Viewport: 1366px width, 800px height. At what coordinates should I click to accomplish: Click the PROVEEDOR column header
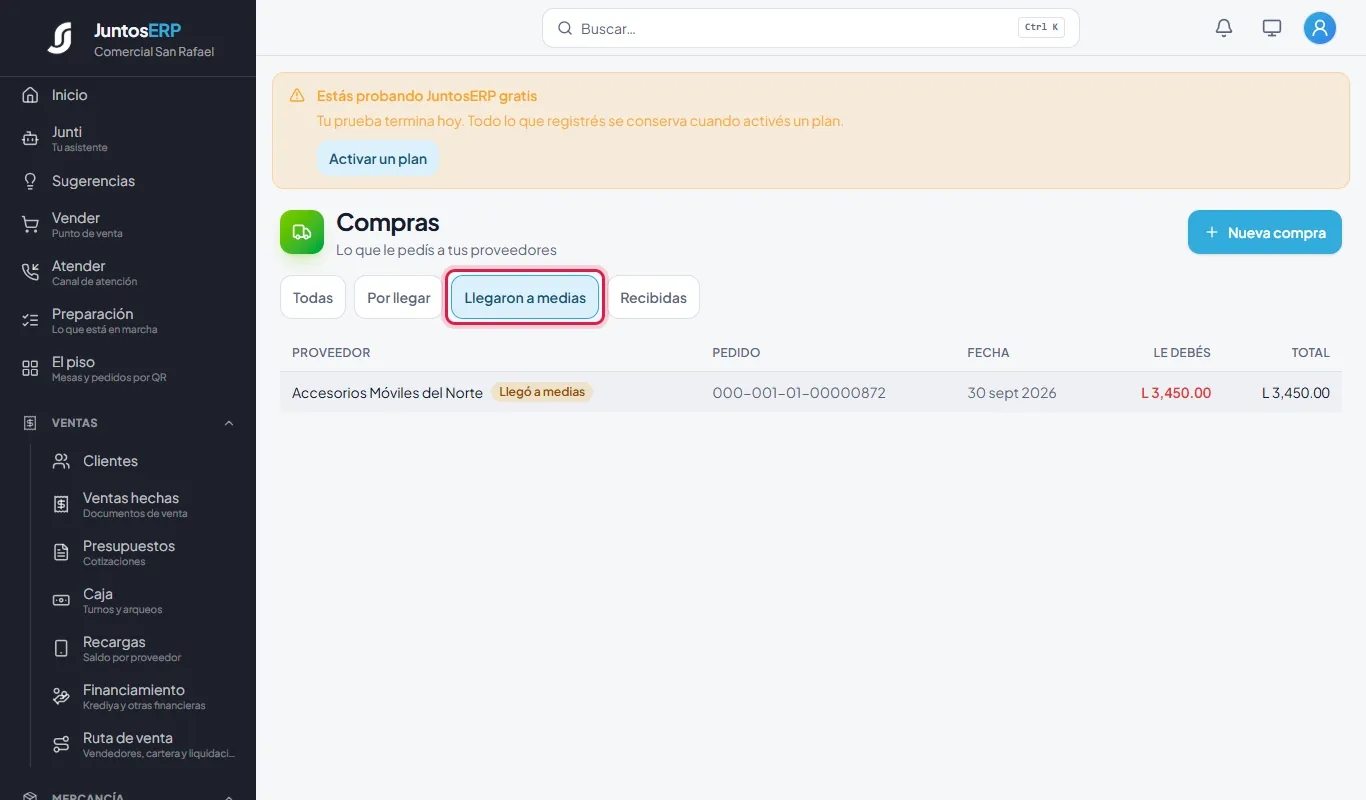pos(331,352)
